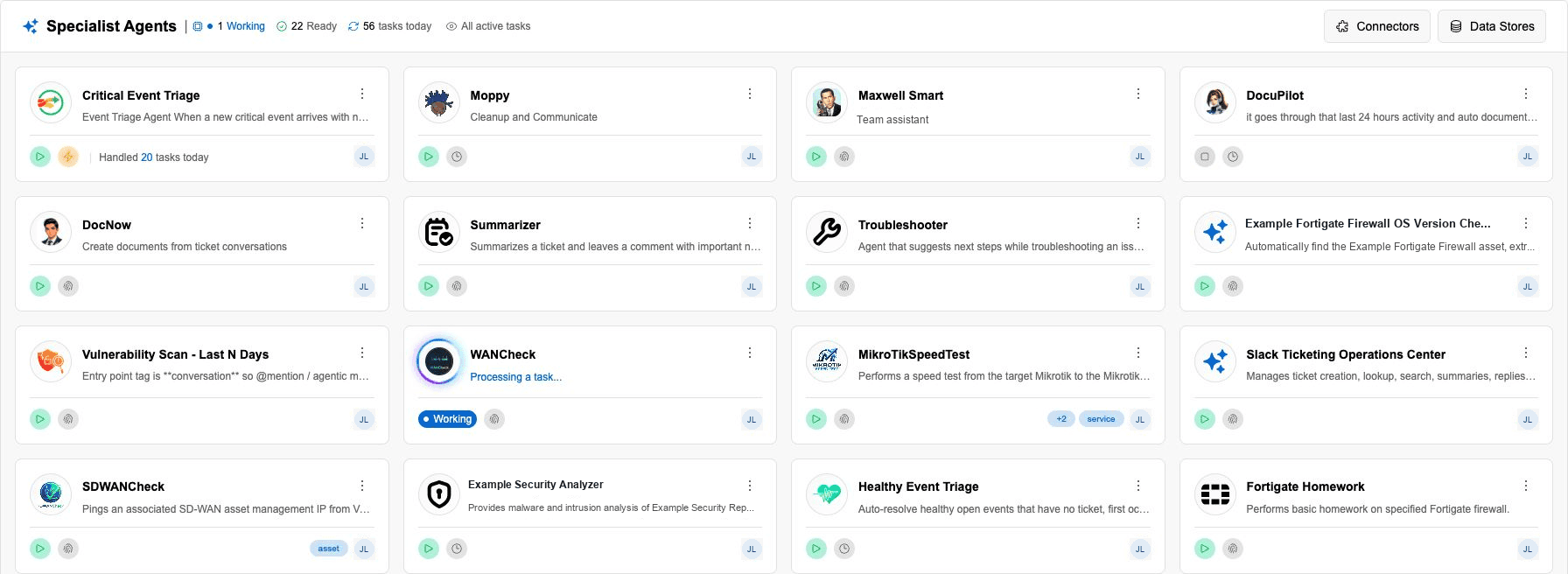Open the Moppy card options menu
The width and height of the screenshot is (1568, 574).
[750, 94]
